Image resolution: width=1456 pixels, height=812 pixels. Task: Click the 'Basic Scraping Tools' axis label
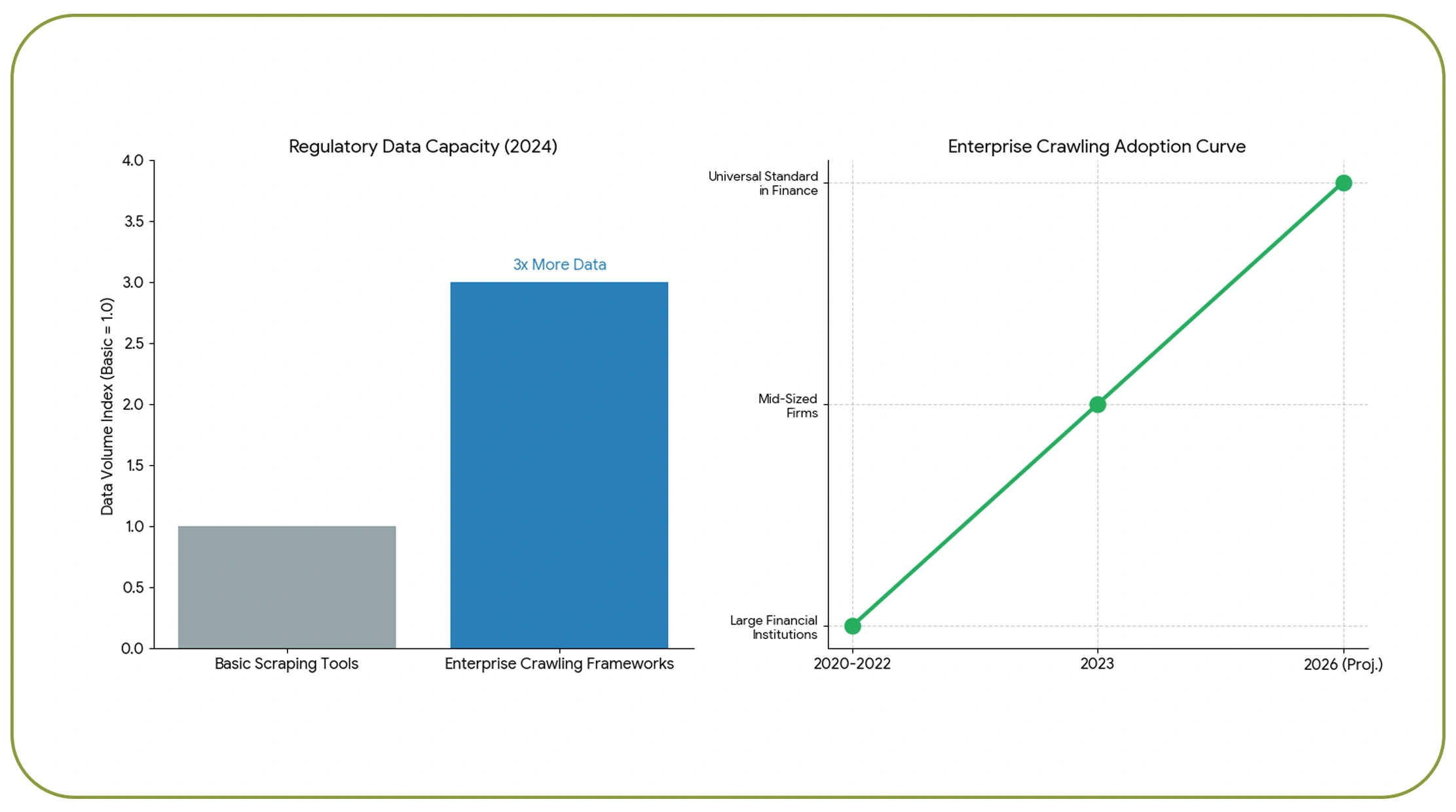[x=286, y=664]
